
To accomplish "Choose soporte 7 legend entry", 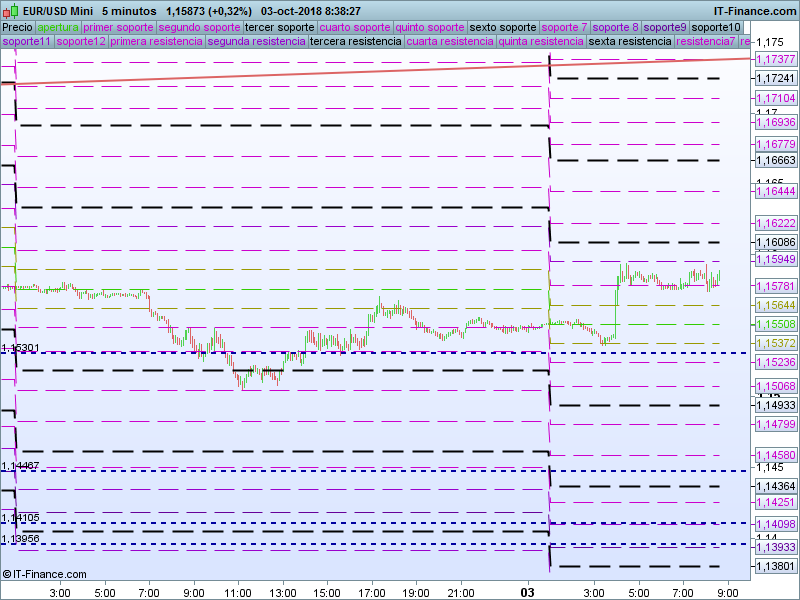I will [x=565, y=27].
